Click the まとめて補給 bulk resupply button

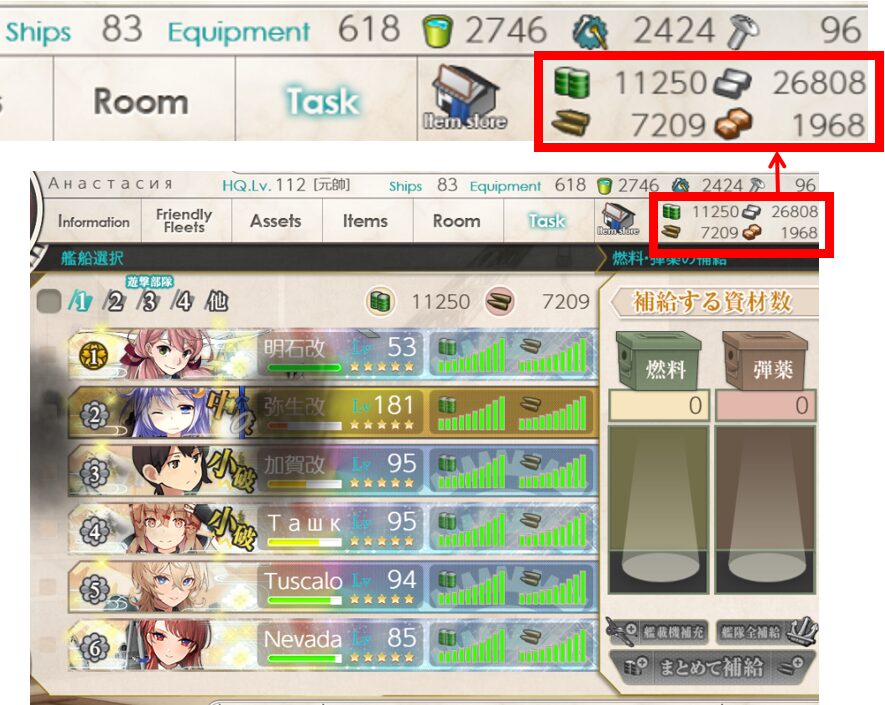(712, 667)
